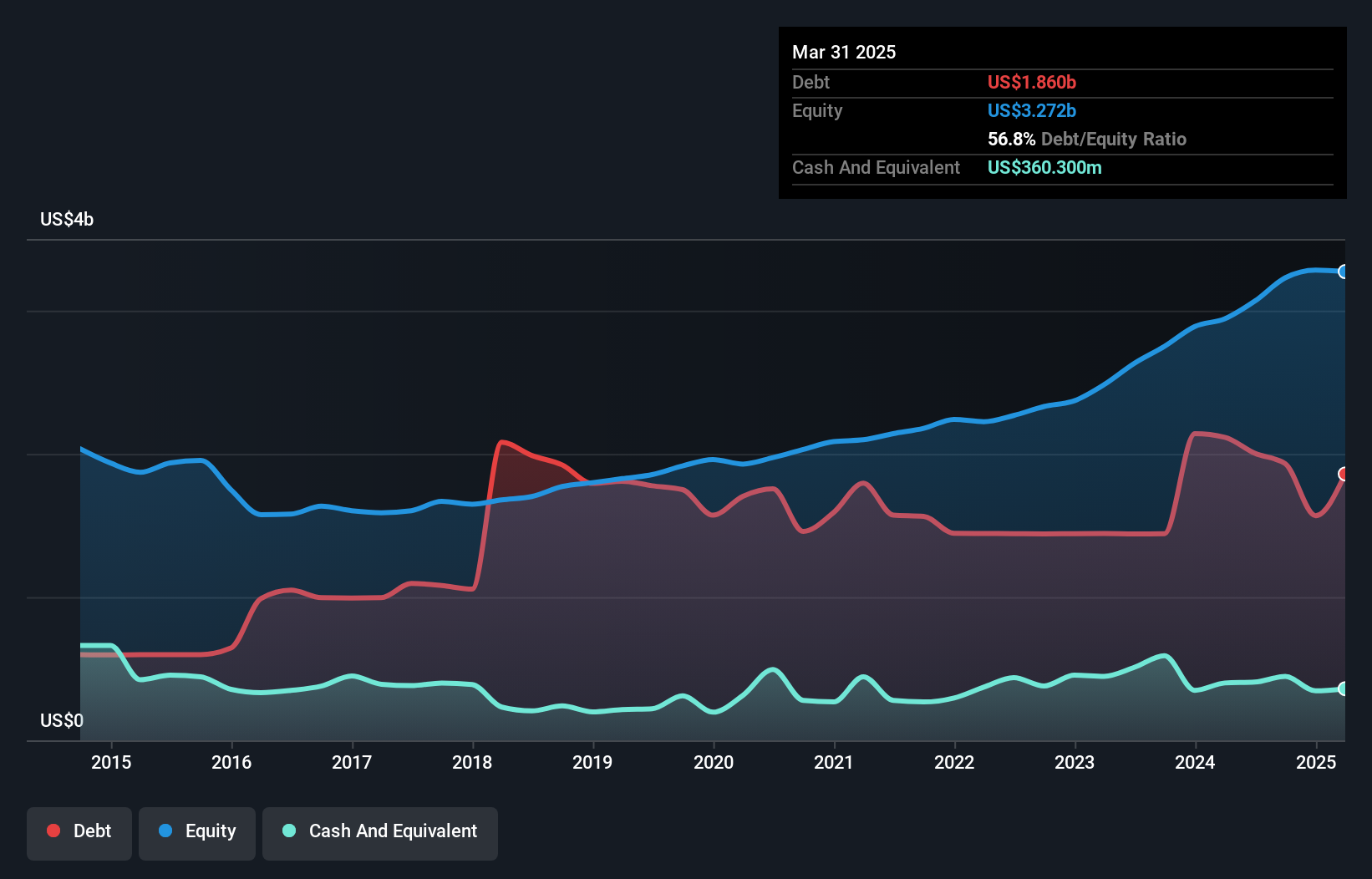The height and width of the screenshot is (879, 1372).
Task: Click the 56.8% Debt/Equity Ratio text
Action: (x=1087, y=139)
